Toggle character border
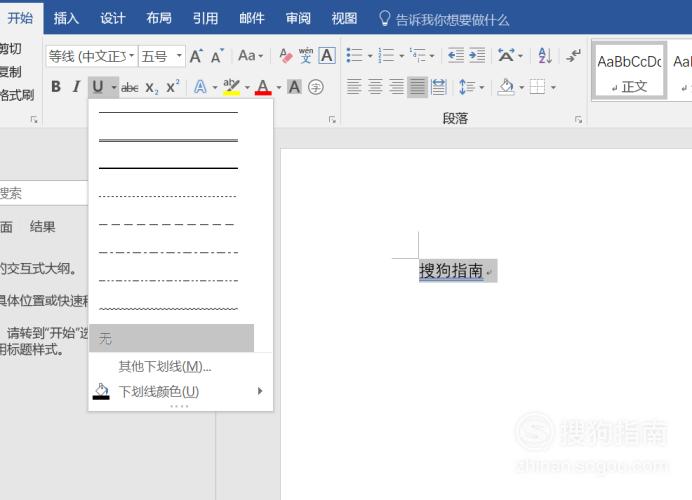 point(327,56)
